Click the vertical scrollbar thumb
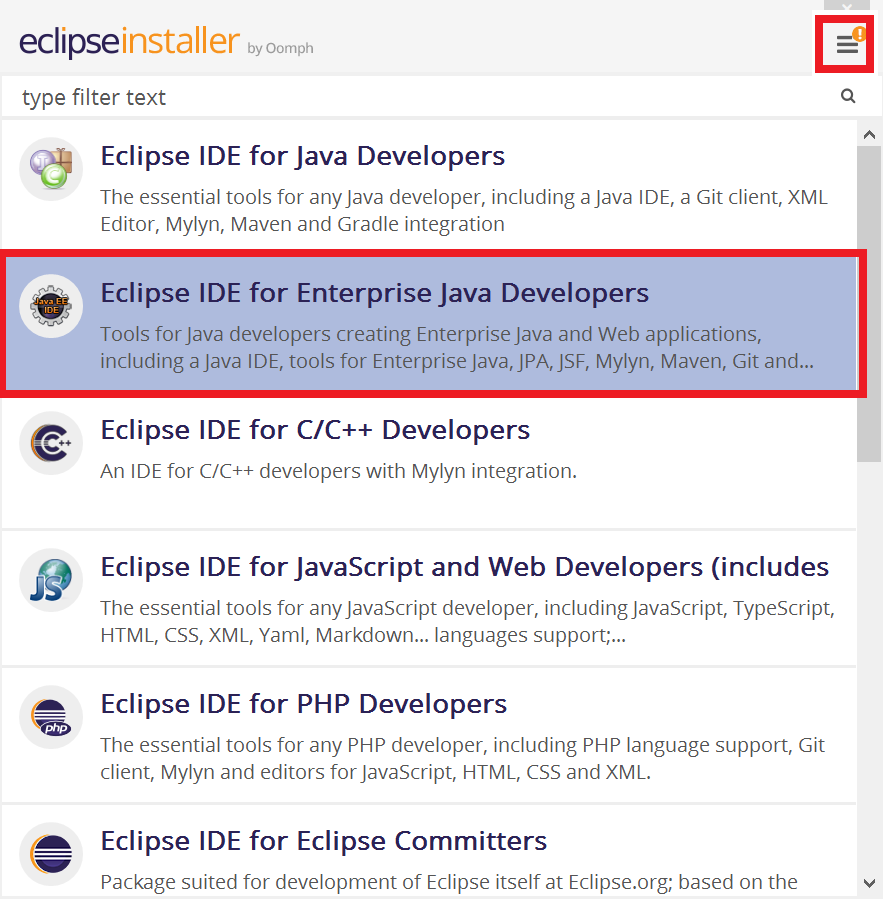Viewport: 883px width, 899px height. (869, 304)
